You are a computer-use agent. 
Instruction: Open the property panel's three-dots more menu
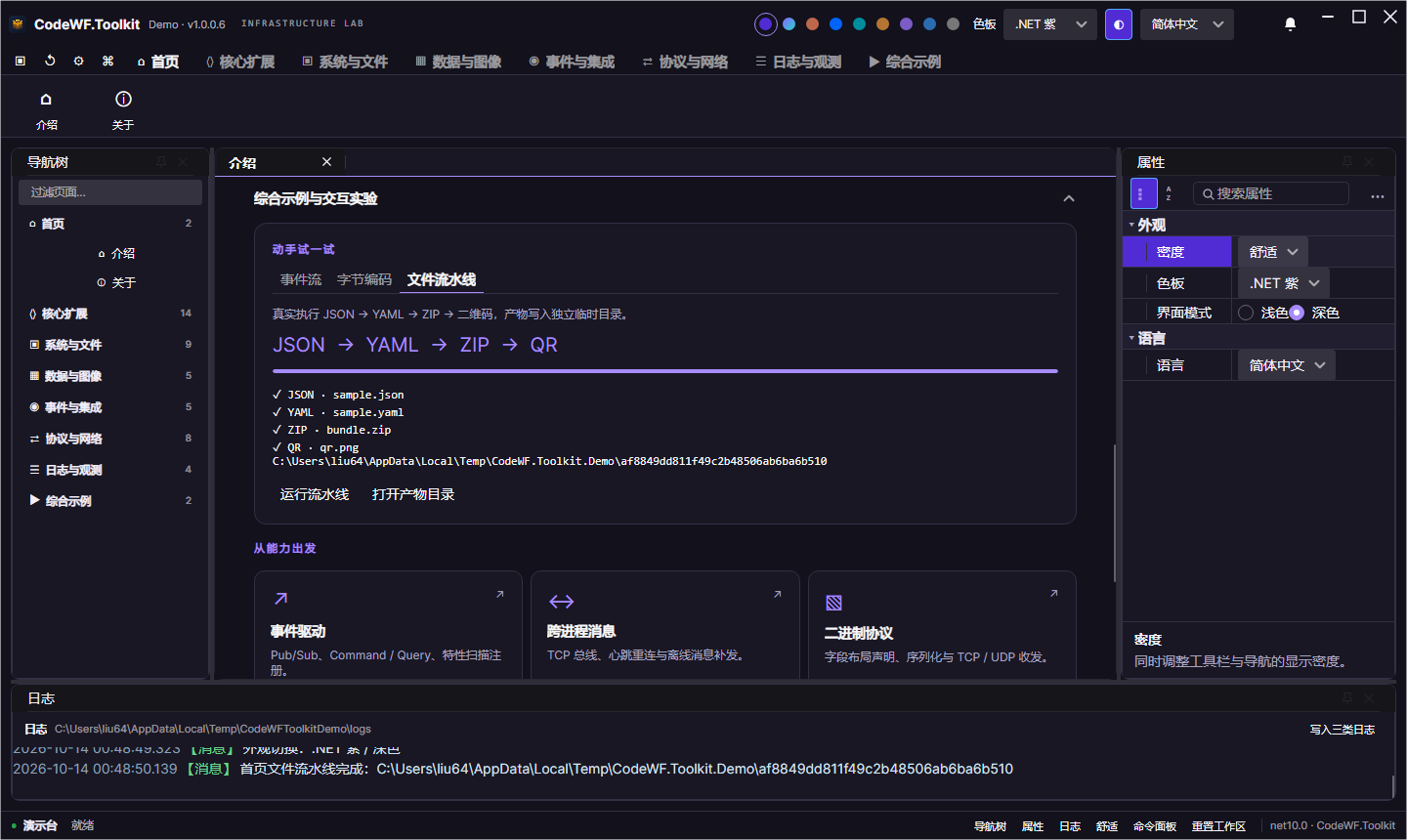pyautogui.click(x=1378, y=195)
